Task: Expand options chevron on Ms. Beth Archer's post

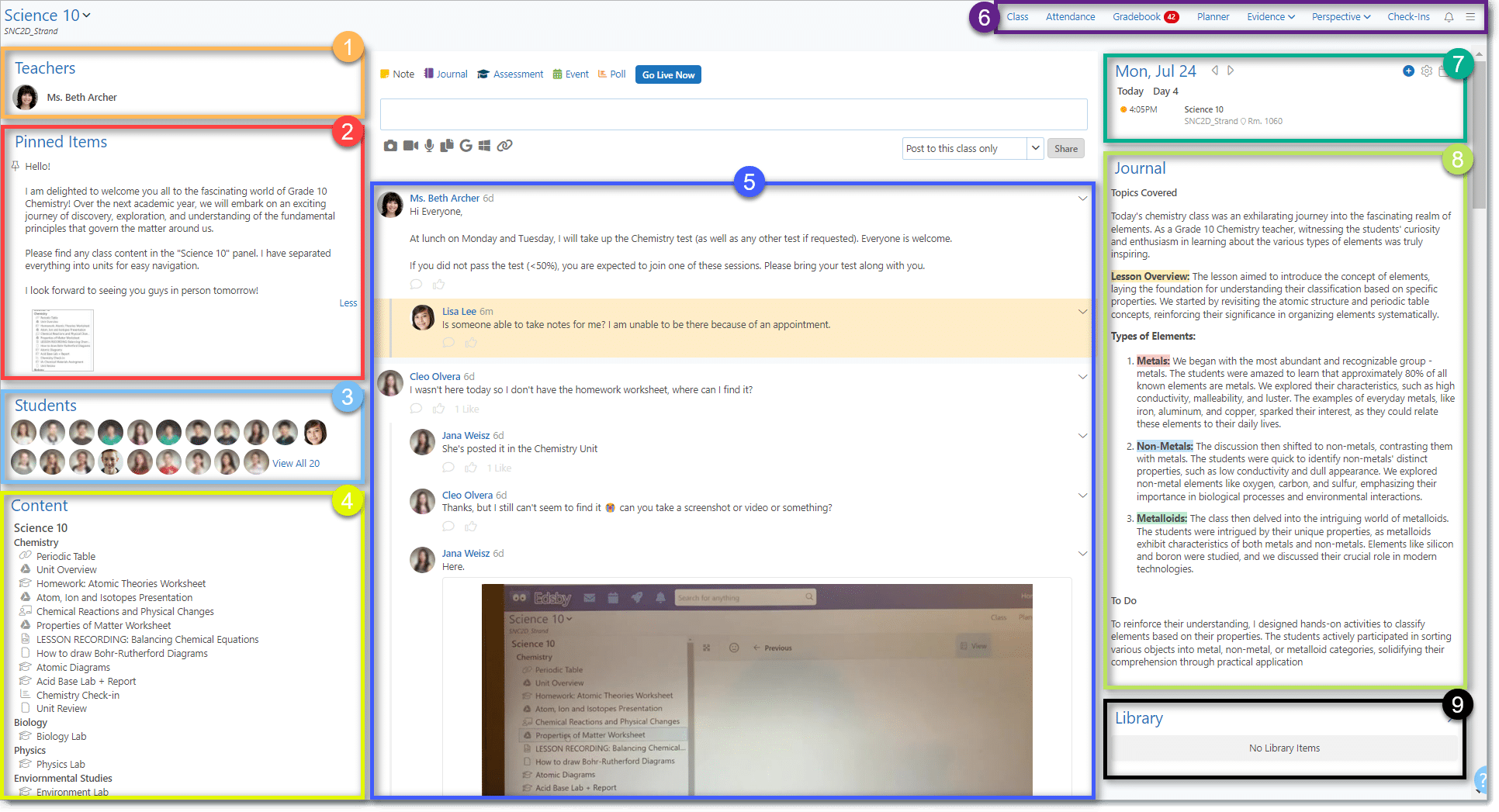Action: pyautogui.click(x=1082, y=199)
